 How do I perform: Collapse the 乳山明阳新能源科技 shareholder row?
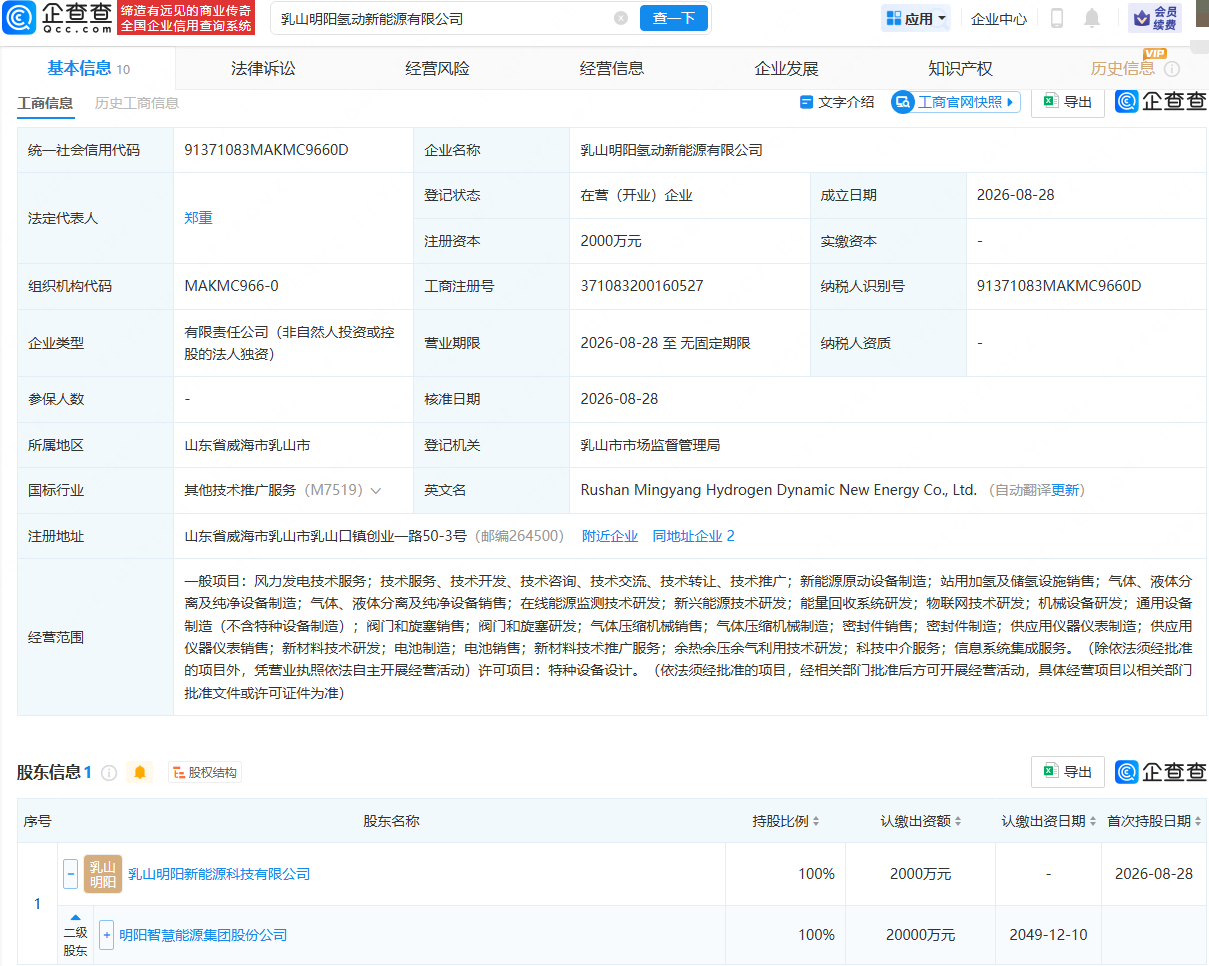(x=70, y=874)
